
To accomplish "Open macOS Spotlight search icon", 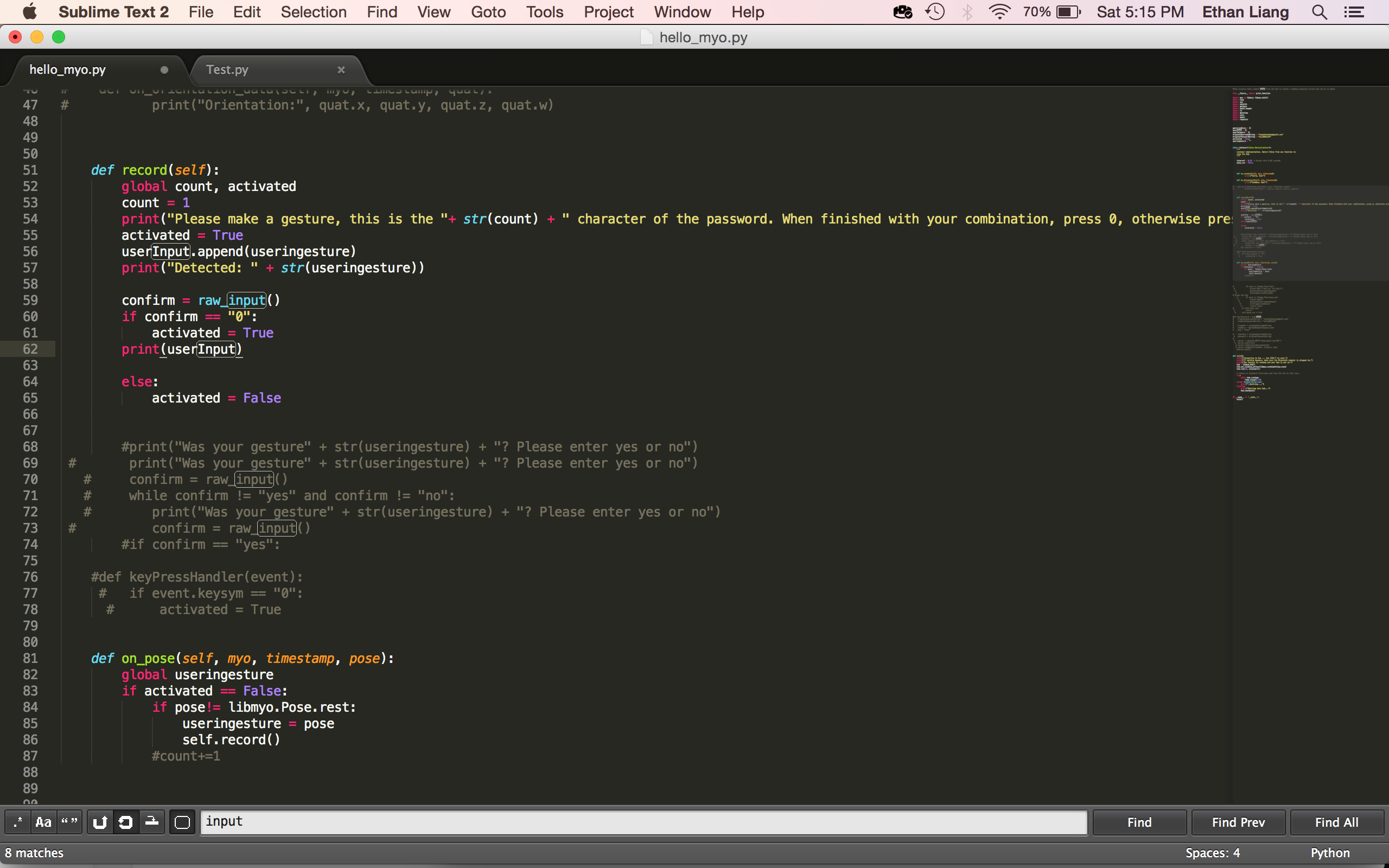I will [x=1319, y=12].
